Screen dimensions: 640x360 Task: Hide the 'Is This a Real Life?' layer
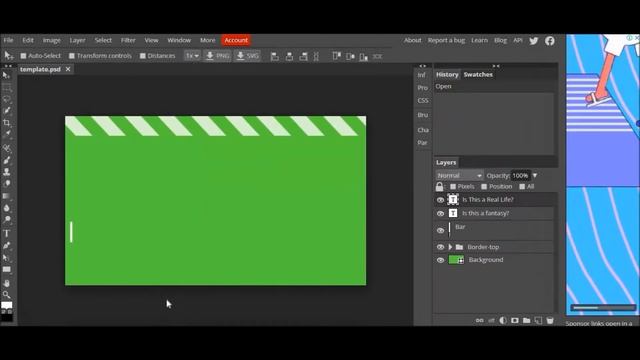(x=440, y=200)
